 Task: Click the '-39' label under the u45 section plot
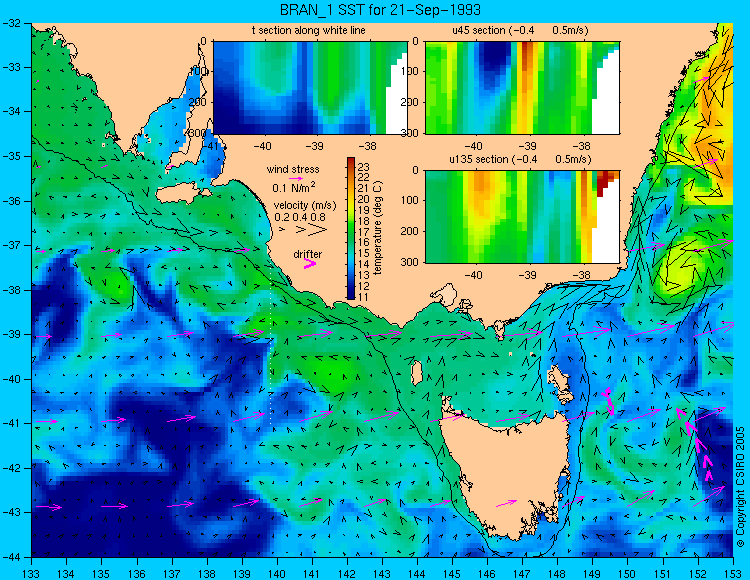[x=528, y=146]
